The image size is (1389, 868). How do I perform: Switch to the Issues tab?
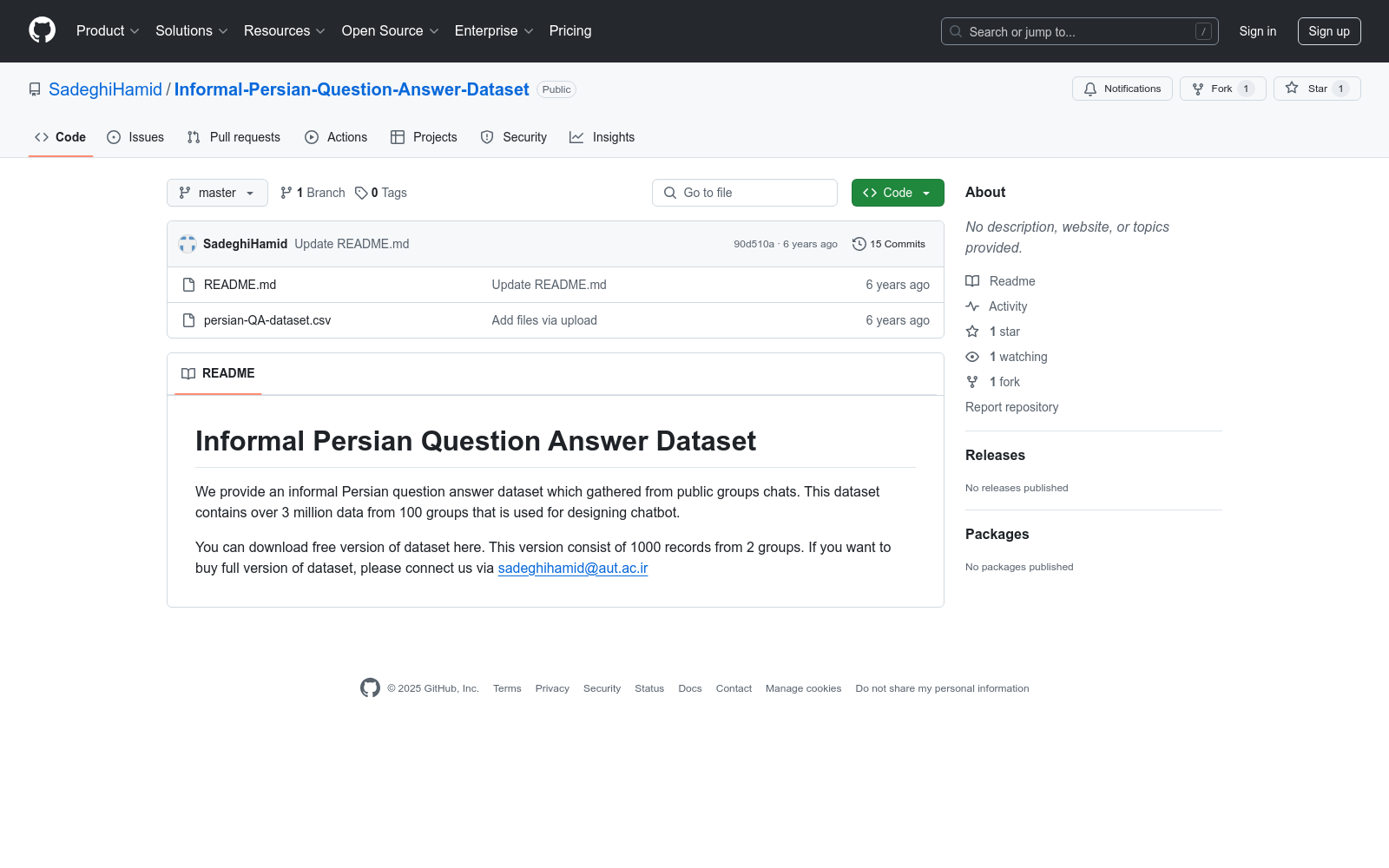[135, 137]
